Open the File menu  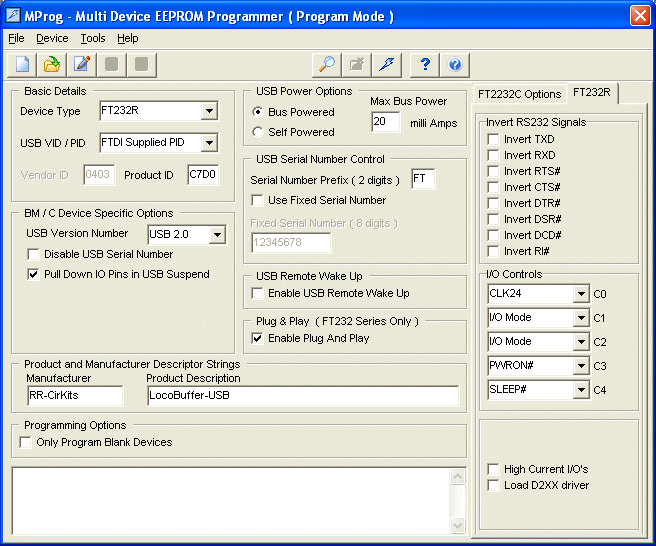[16, 38]
